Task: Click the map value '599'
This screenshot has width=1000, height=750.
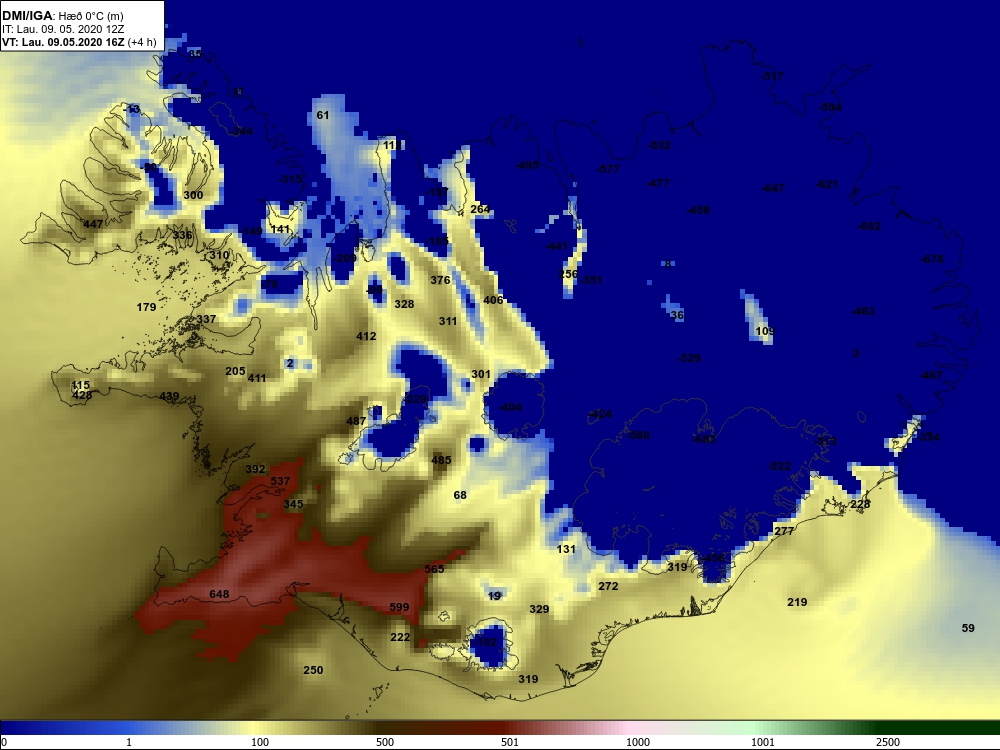Action: [x=399, y=607]
